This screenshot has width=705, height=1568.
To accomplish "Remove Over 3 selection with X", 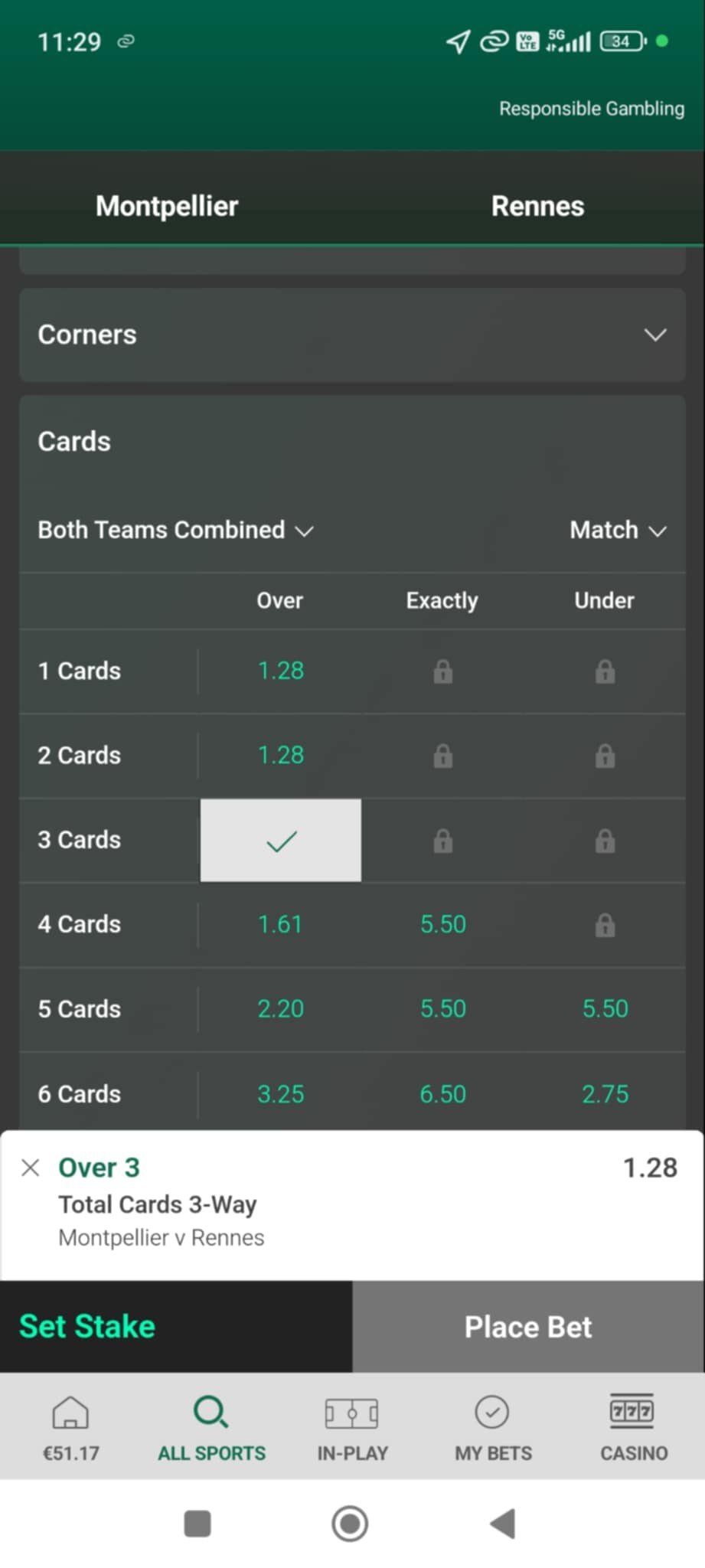I will (x=31, y=1168).
